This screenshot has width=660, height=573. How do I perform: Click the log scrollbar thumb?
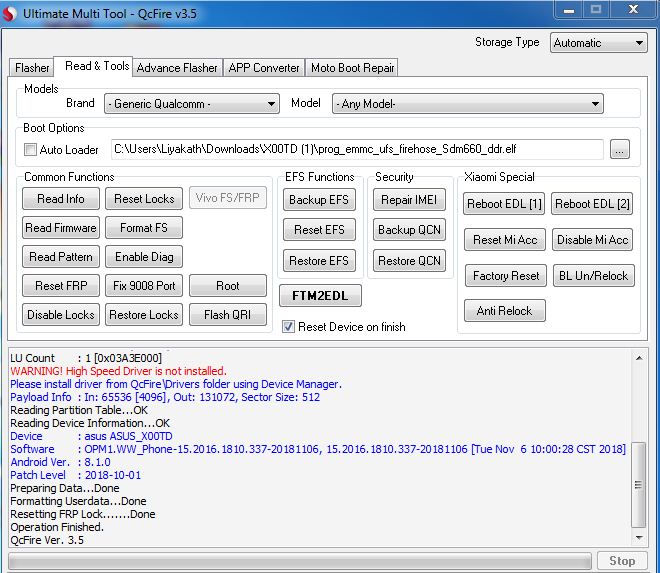639,485
